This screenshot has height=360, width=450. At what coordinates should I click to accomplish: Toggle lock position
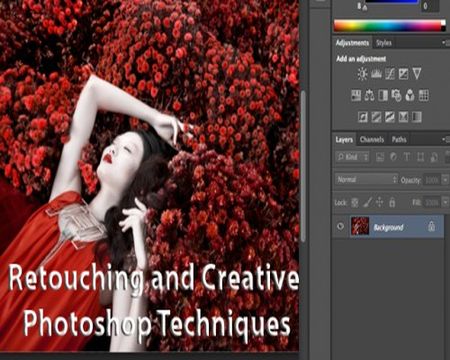click(x=379, y=202)
